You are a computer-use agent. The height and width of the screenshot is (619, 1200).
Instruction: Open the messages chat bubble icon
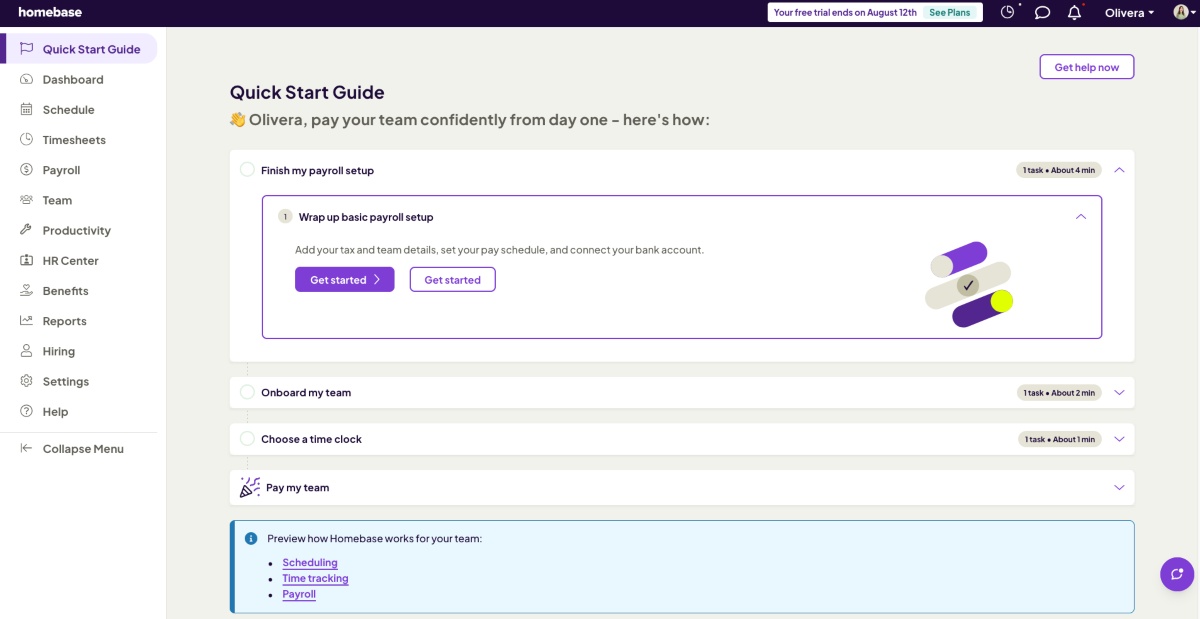[x=1041, y=12]
